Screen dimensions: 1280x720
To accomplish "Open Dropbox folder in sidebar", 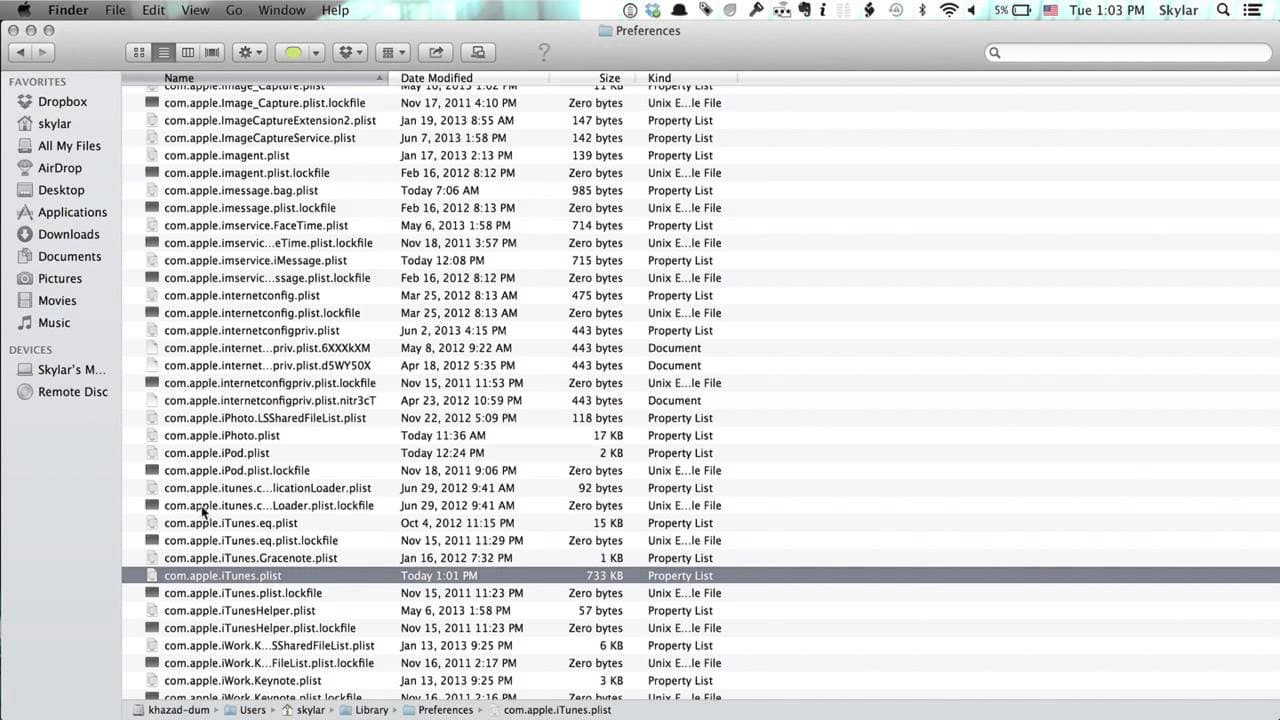I will pos(62,102).
